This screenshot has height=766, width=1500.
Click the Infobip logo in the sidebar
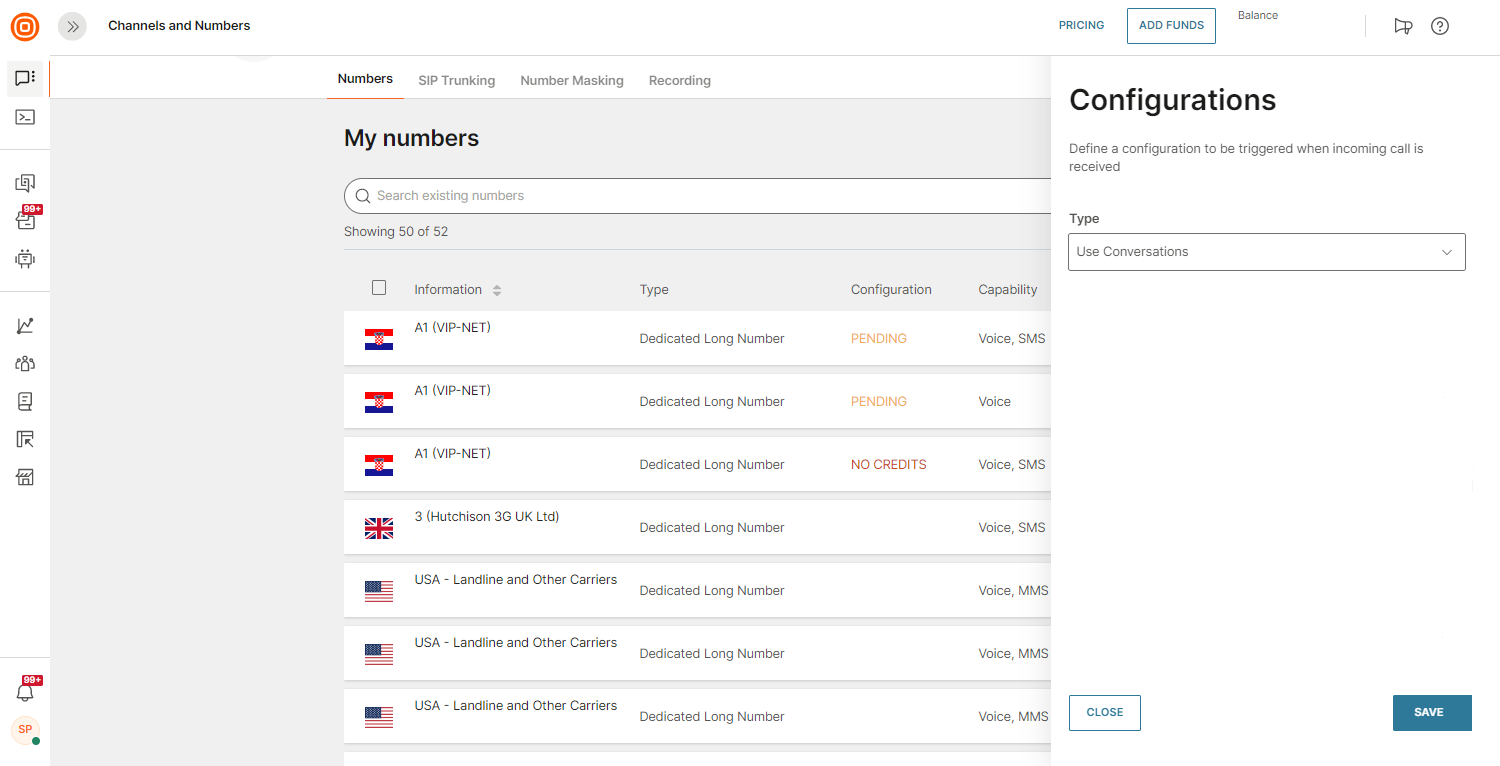pos(25,26)
